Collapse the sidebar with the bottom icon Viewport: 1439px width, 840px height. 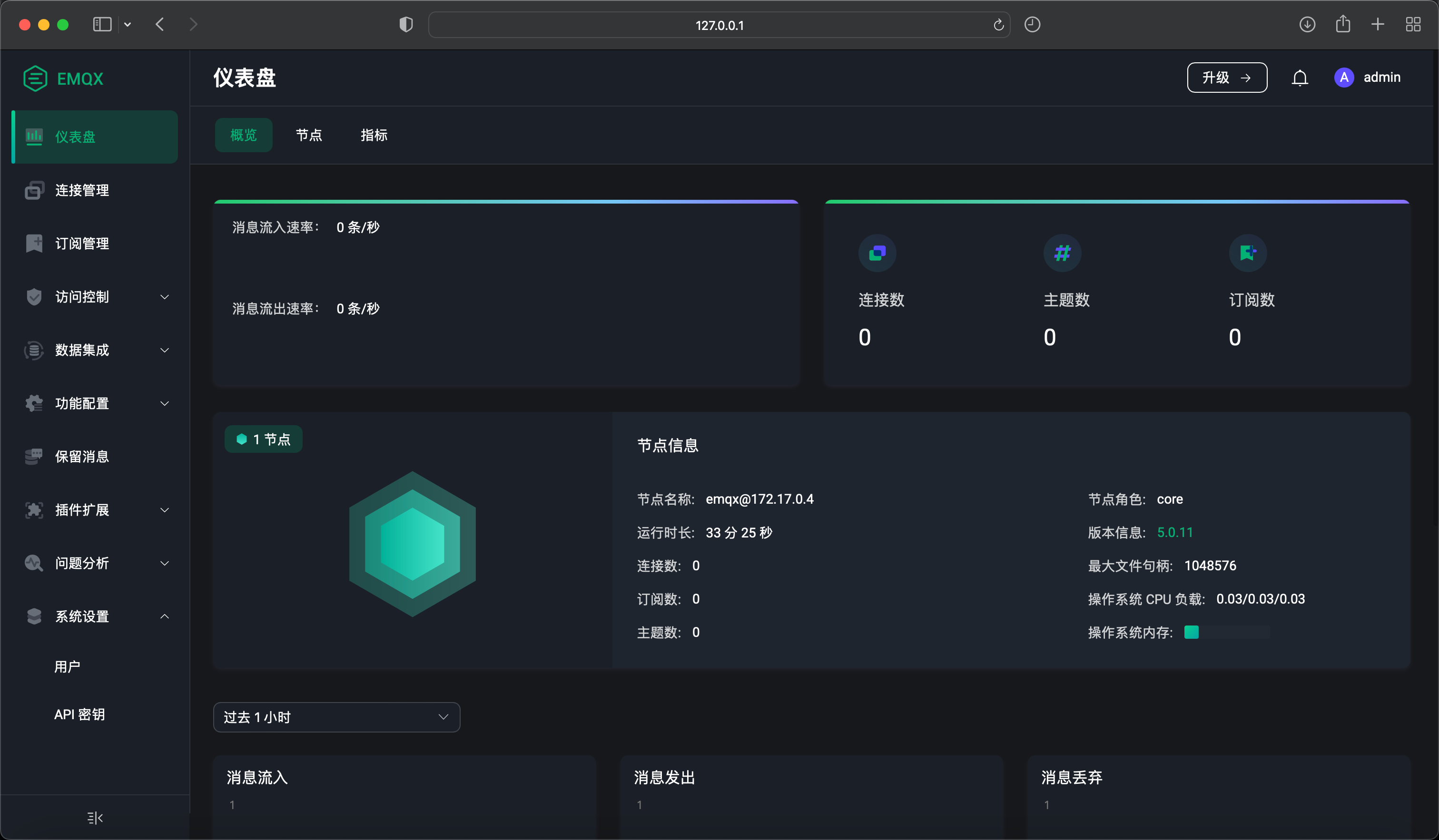click(x=94, y=818)
